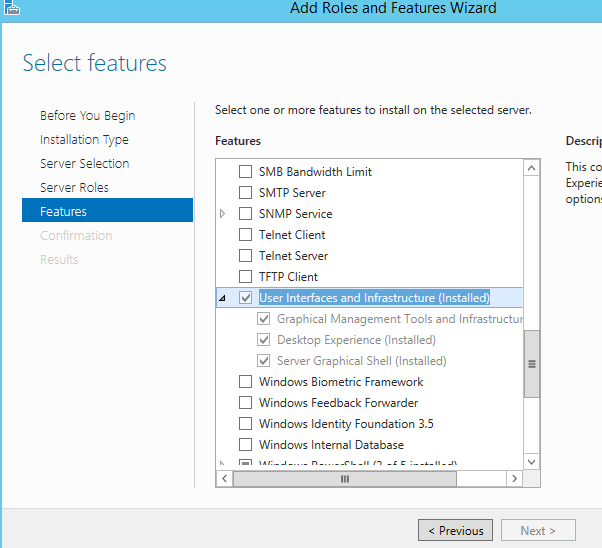Go to the Server Roles step
602x548 pixels.
(x=74, y=187)
